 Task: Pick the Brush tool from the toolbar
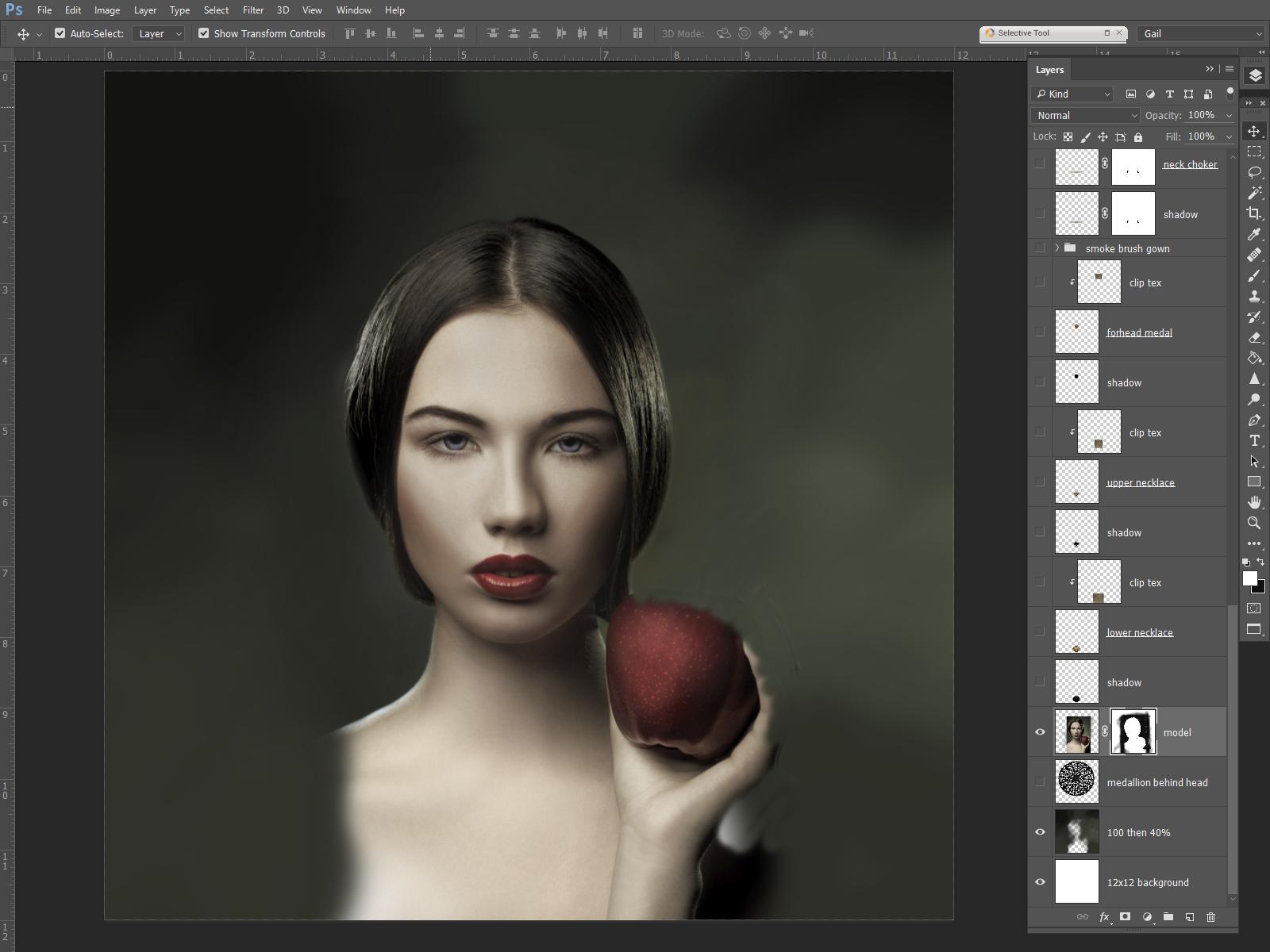pyautogui.click(x=1255, y=275)
